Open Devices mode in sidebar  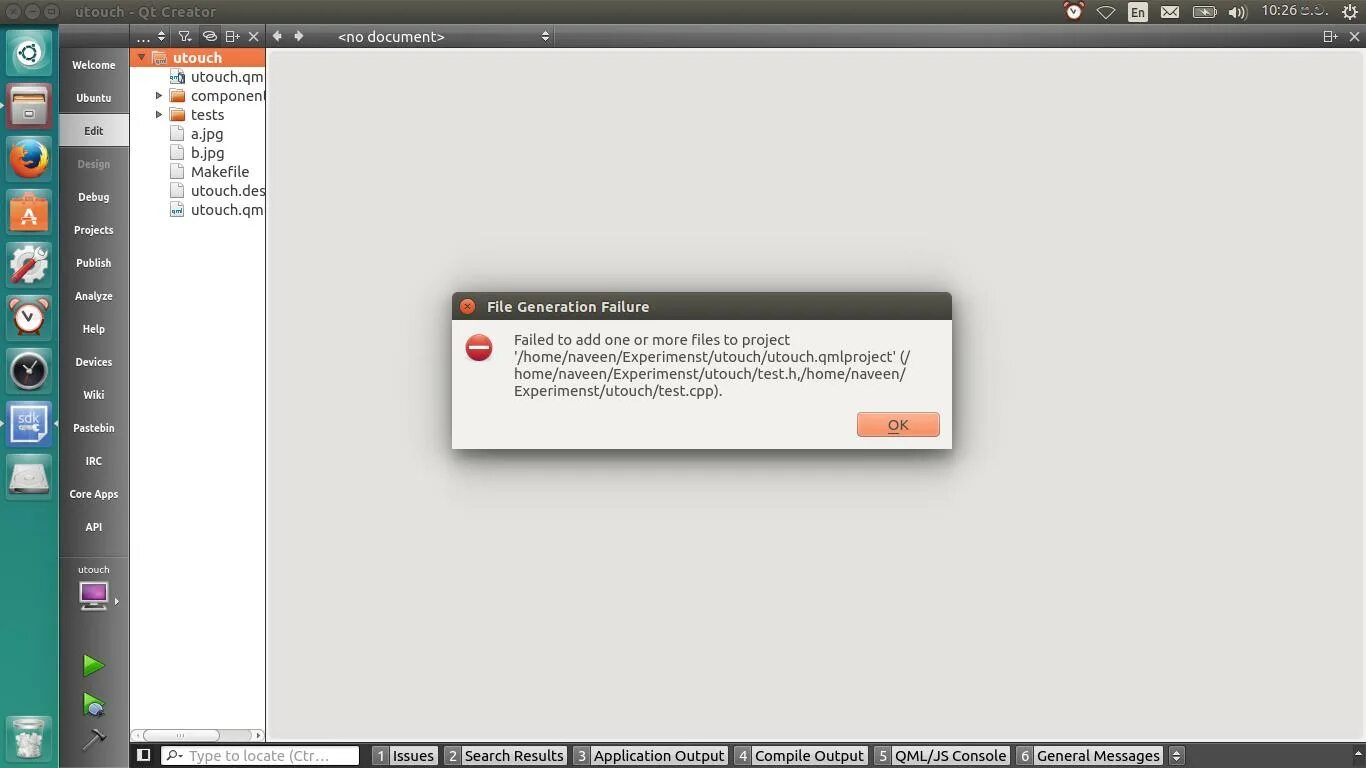click(93, 362)
